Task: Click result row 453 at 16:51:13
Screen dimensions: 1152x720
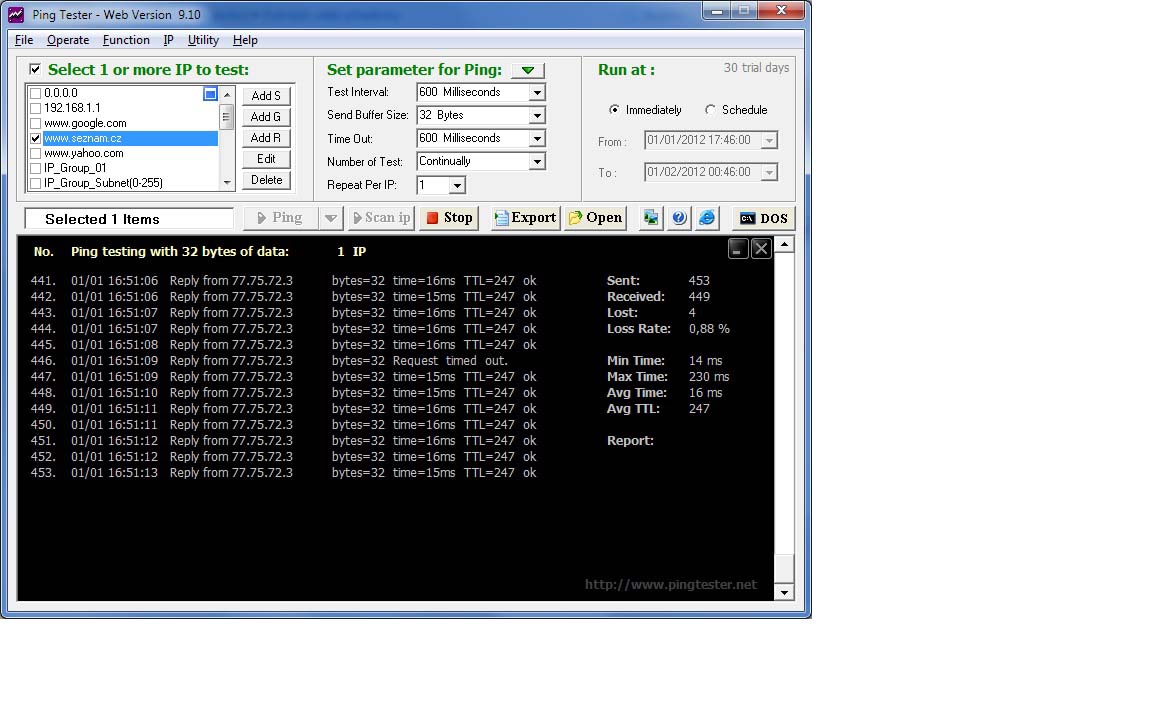Action: point(284,473)
